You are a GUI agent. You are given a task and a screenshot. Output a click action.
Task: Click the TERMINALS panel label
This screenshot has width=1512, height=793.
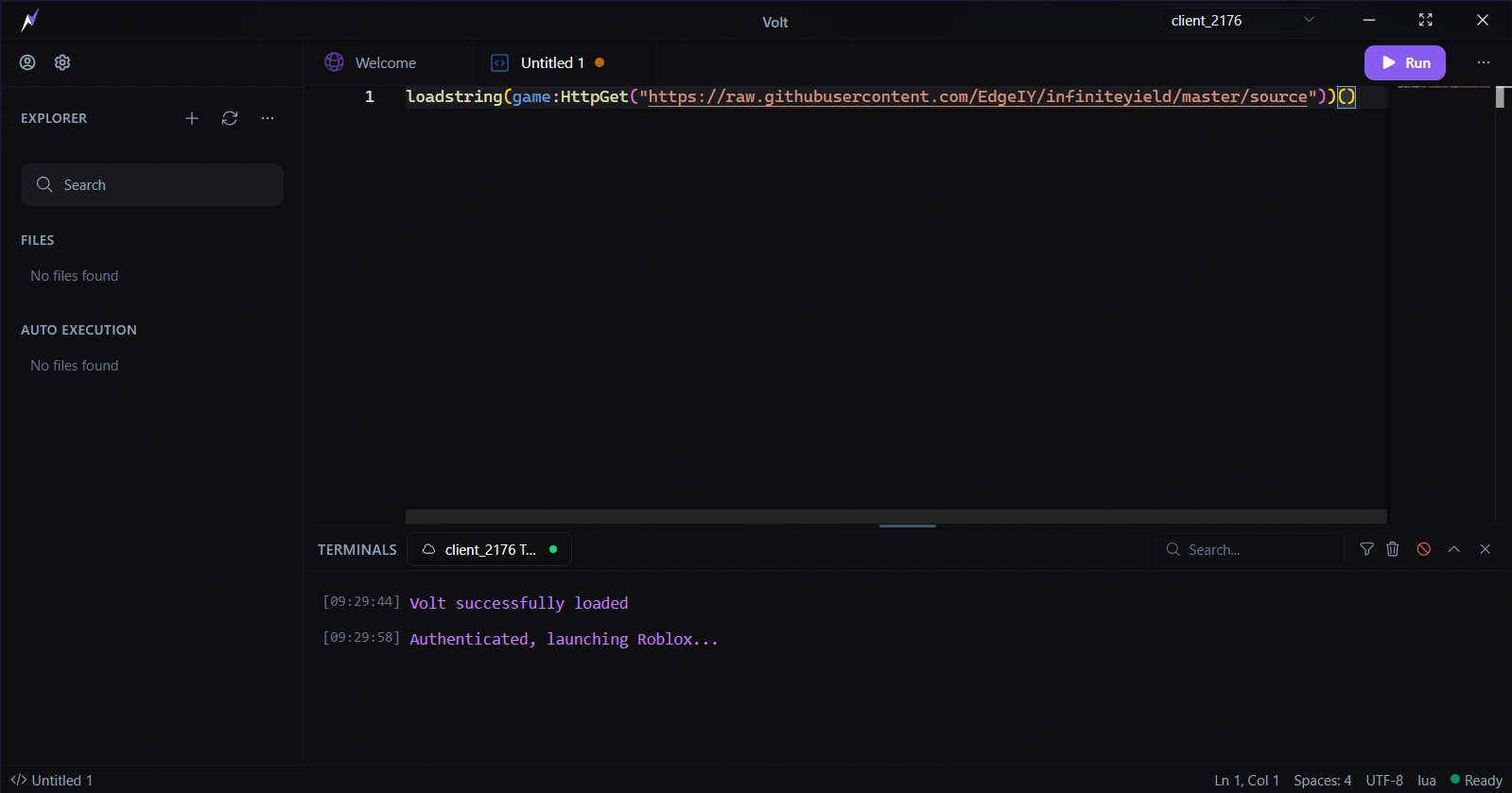pos(357,549)
